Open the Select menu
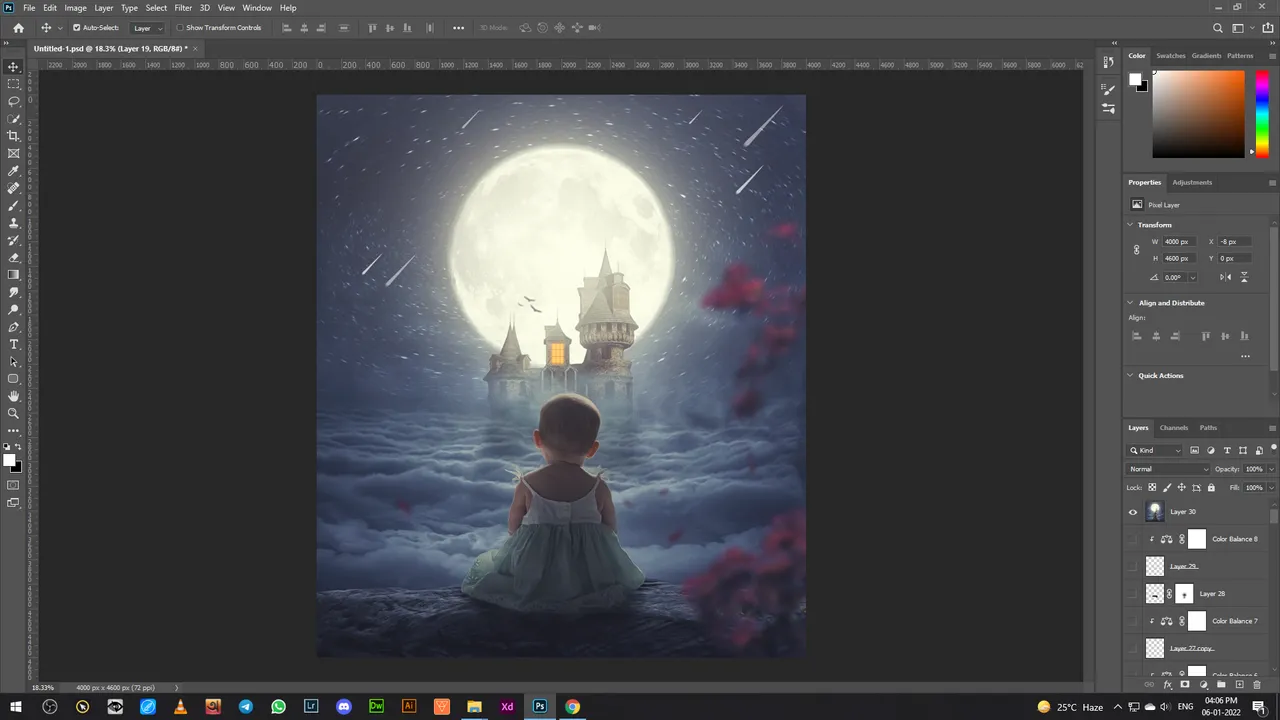 coord(156,8)
